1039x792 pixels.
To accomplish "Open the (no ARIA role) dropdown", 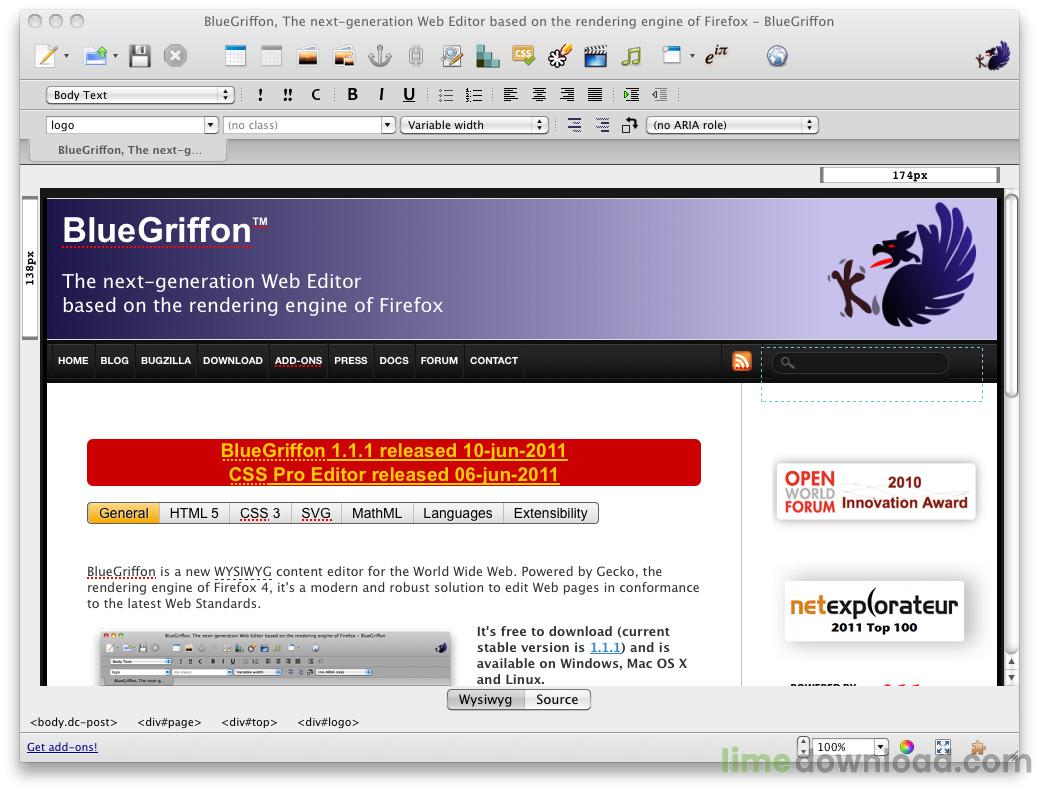I will pos(732,125).
